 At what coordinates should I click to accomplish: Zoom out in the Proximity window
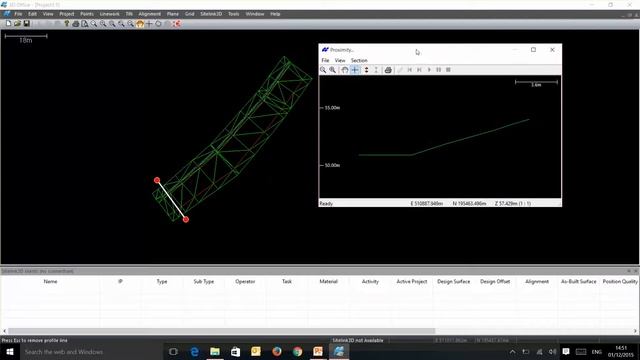pyautogui.click(x=323, y=70)
